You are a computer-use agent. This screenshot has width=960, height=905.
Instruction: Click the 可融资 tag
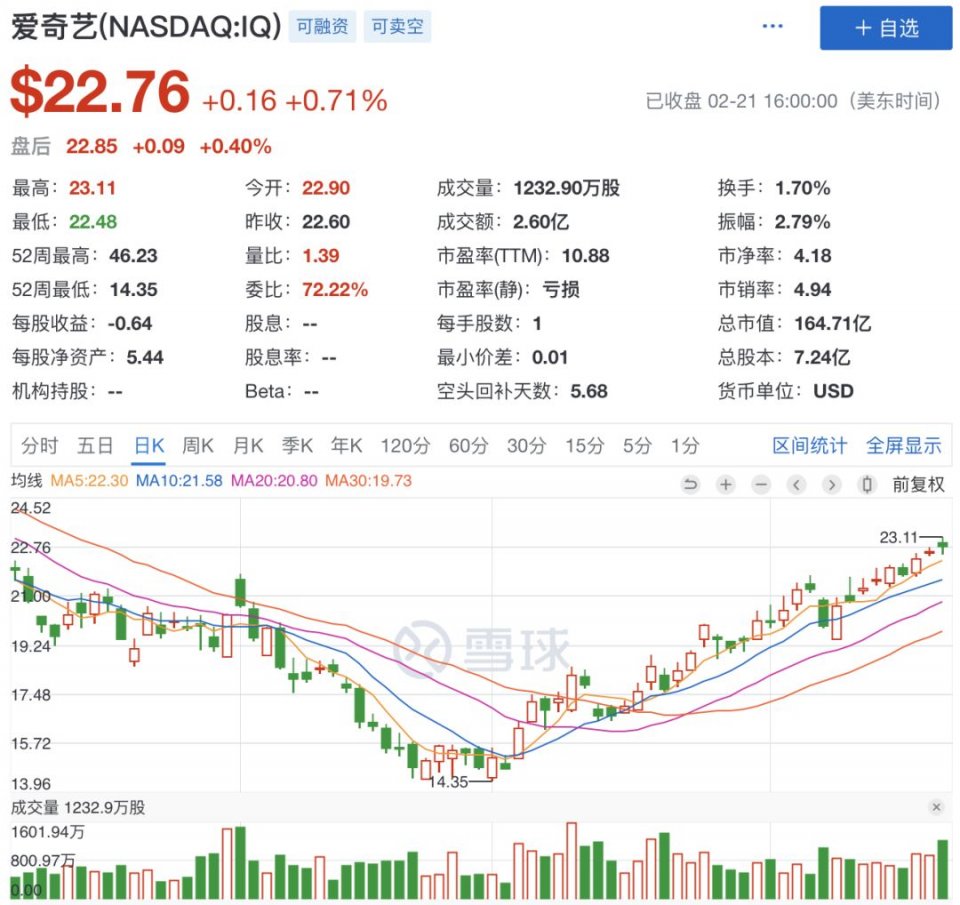[322, 26]
